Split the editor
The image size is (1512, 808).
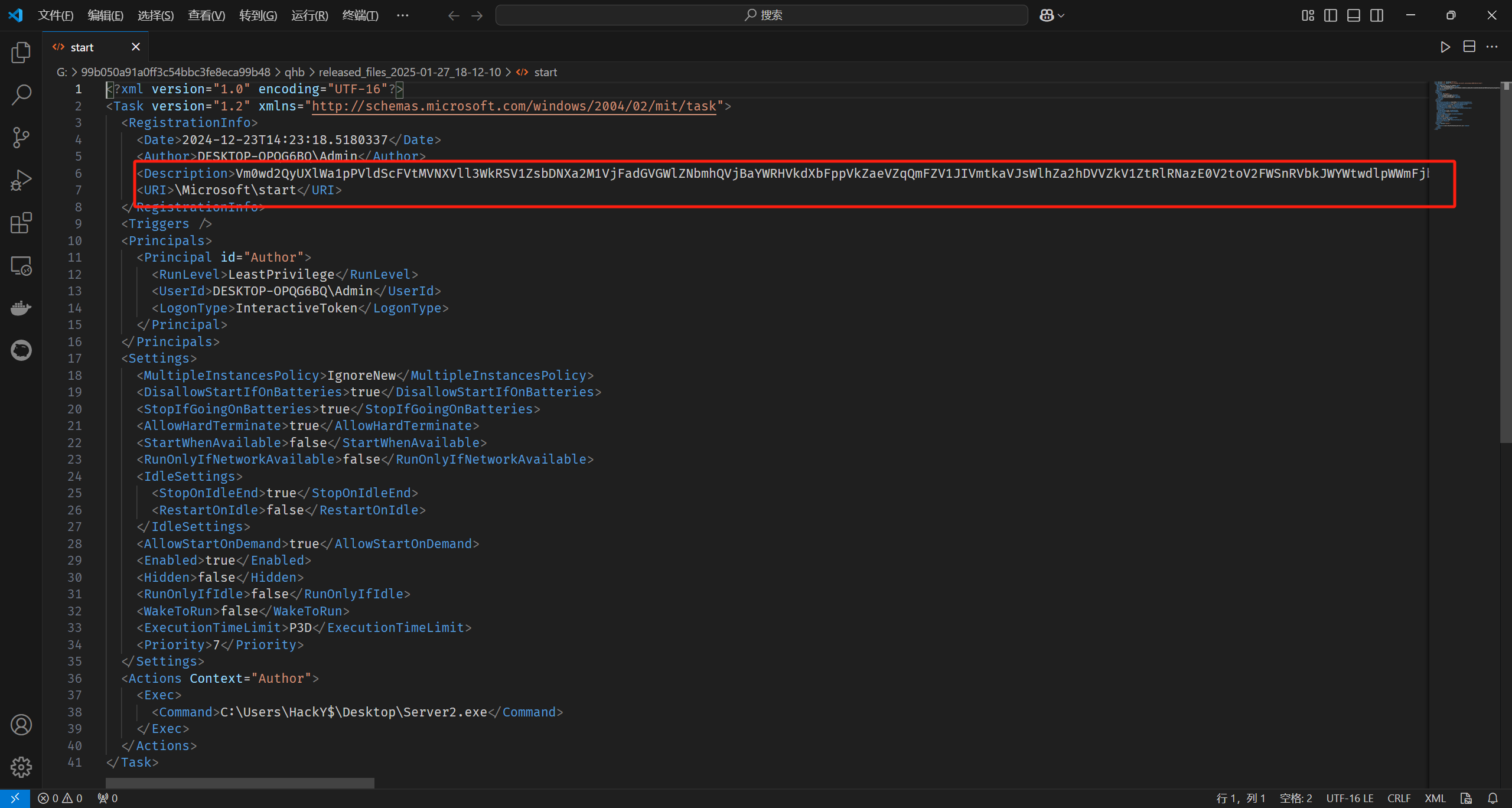[x=1469, y=47]
